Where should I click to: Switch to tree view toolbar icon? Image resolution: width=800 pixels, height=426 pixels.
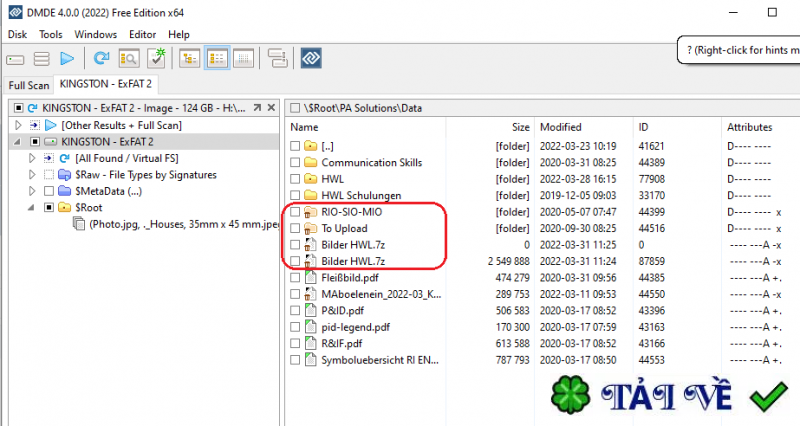coord(189,59)
